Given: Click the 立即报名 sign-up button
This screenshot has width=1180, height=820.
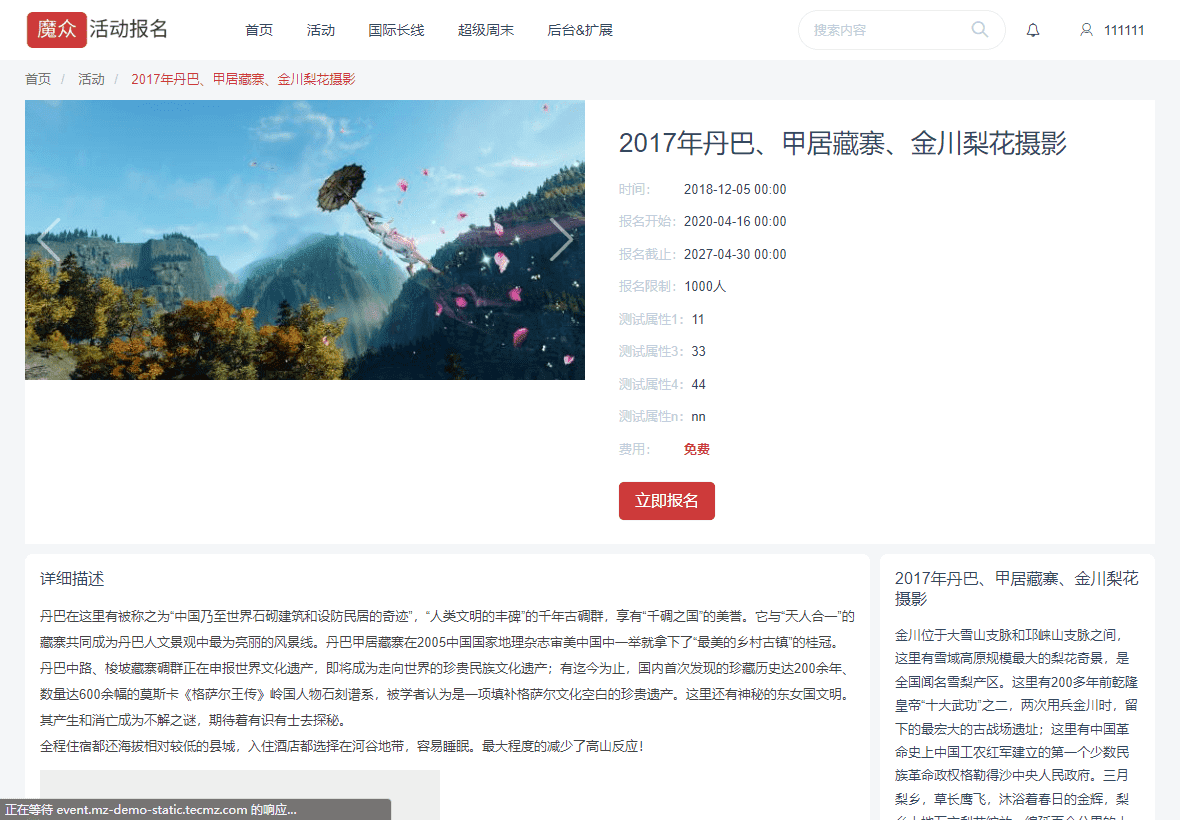Looking at the screenshot, I should click(x=667, y=501).
